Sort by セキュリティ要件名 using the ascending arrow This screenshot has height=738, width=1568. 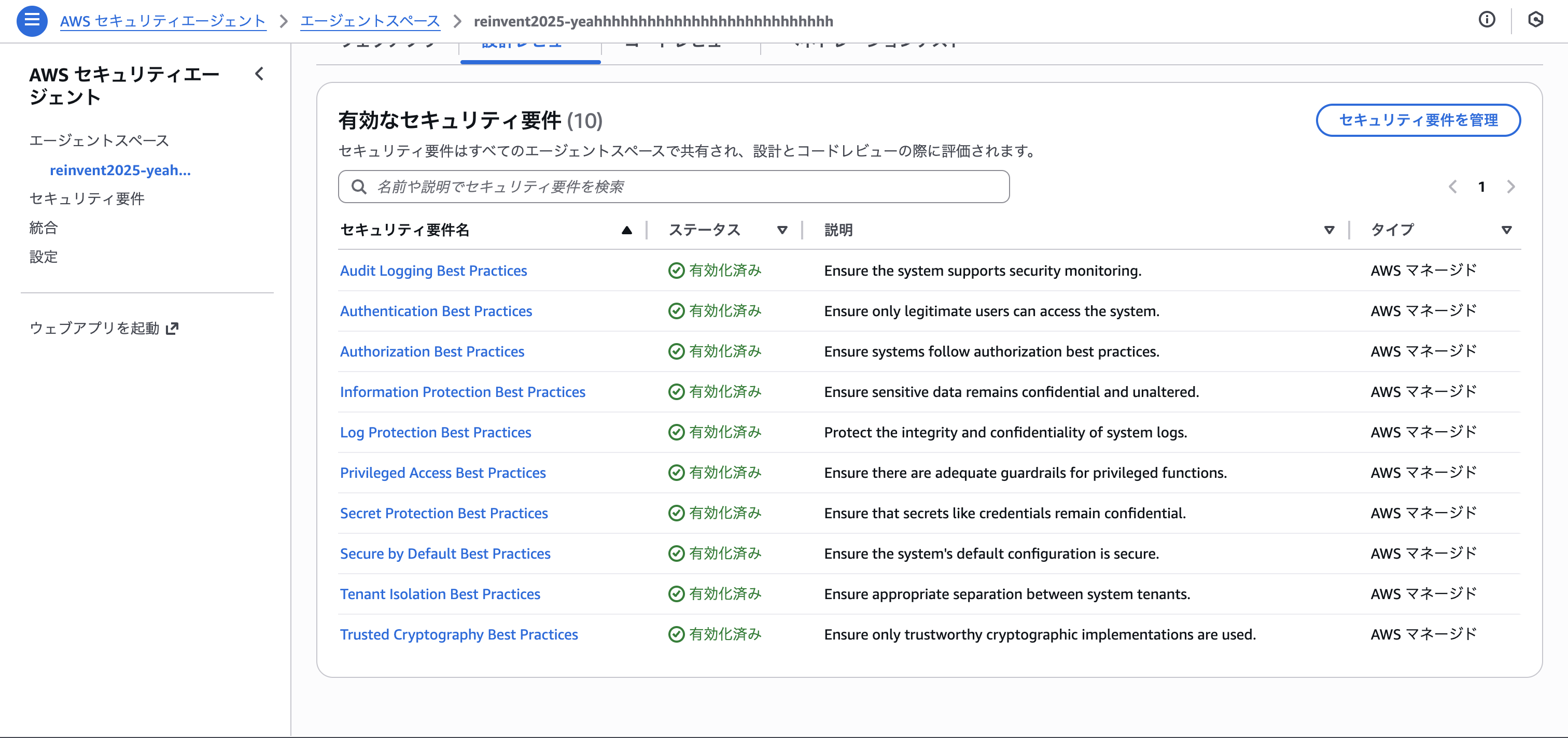point(626,230)
